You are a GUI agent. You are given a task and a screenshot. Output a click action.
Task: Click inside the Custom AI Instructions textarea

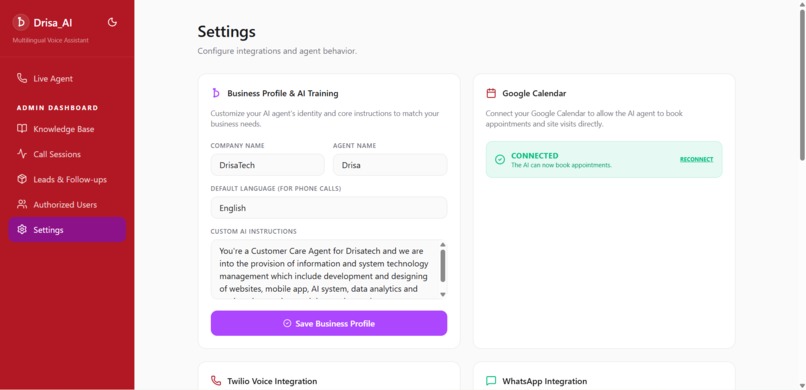(x=324, y=269)
